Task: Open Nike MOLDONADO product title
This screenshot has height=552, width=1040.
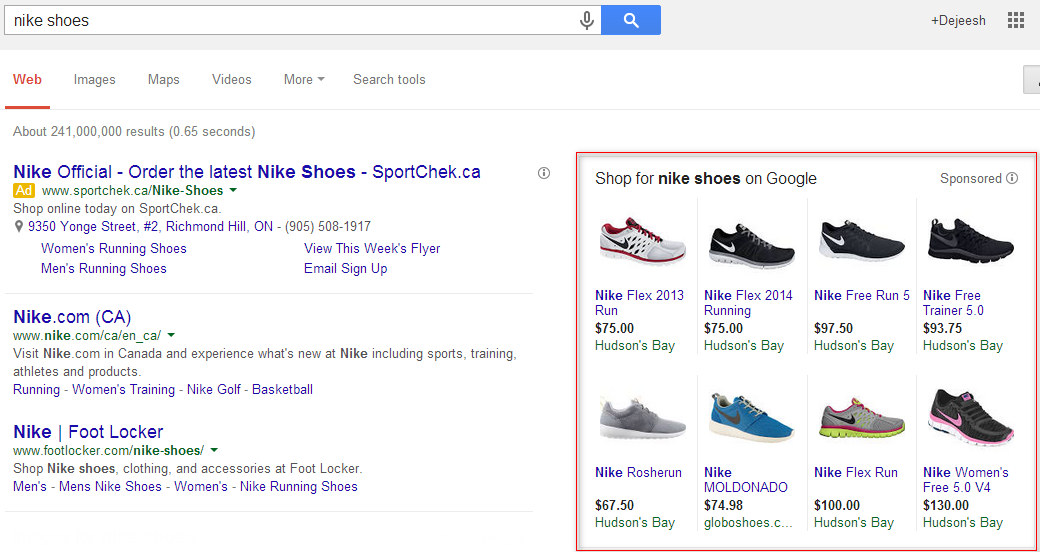Action: pyautogui.click(x=746, y=480)
